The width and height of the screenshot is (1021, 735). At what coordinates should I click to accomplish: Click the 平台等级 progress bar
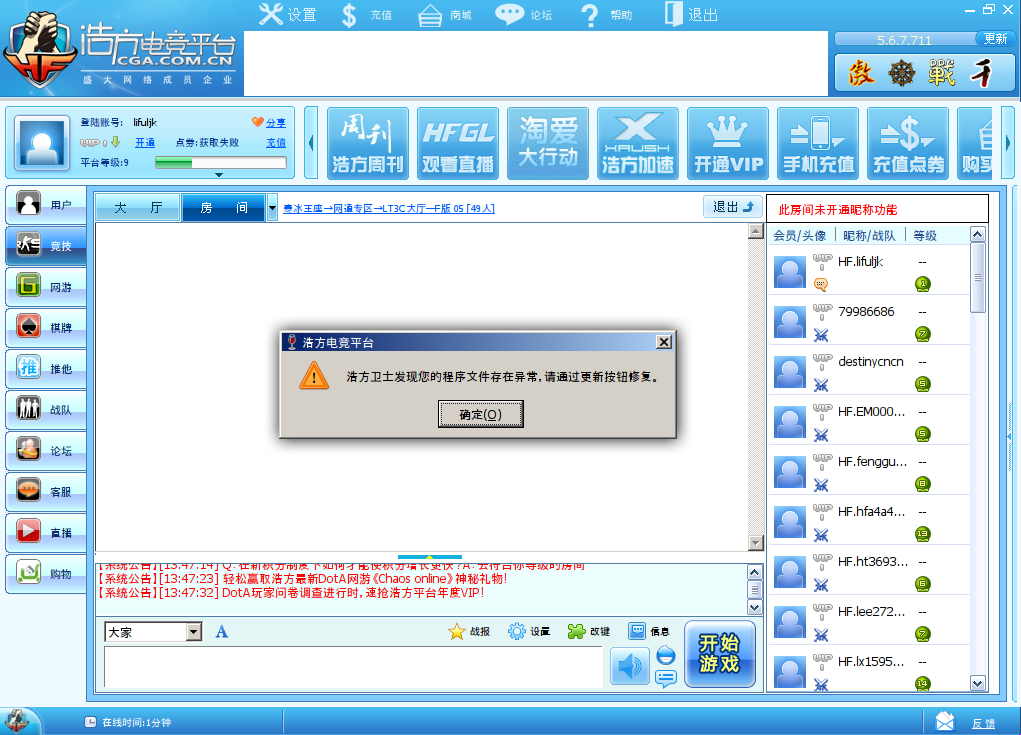click(x=221, y=163)
